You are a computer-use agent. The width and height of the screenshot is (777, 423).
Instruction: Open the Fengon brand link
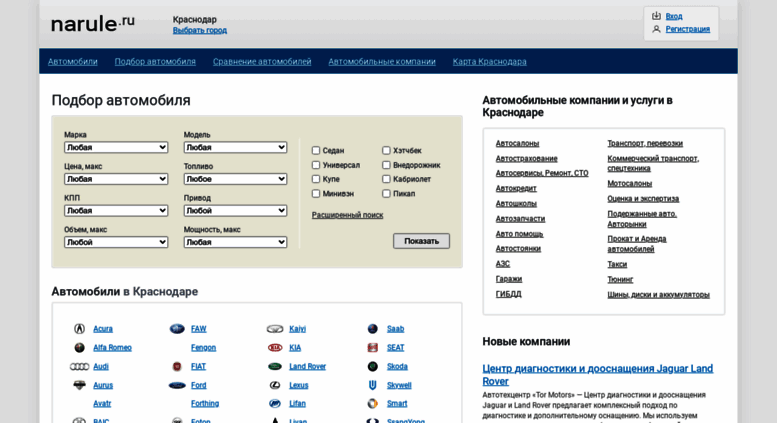[x=204, y=348]
